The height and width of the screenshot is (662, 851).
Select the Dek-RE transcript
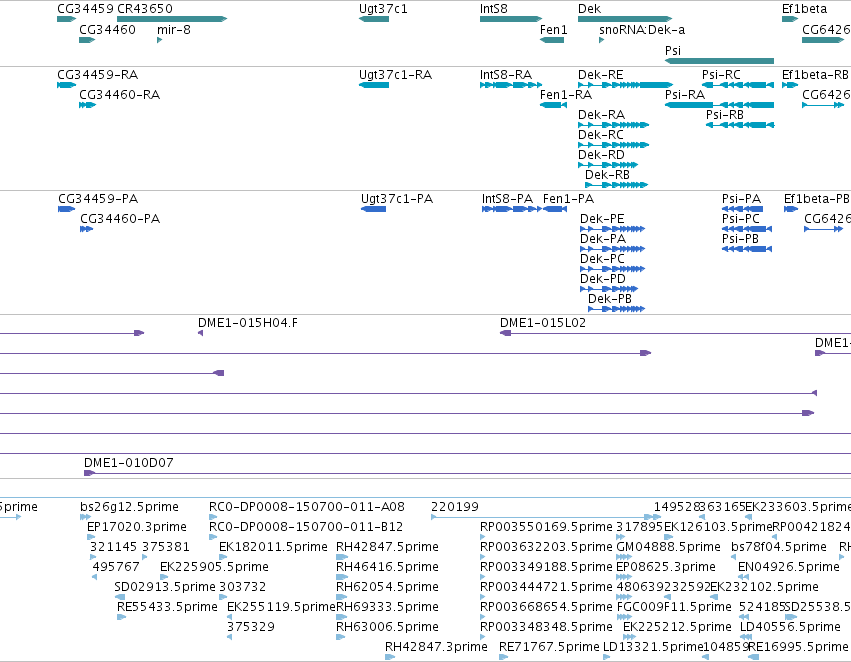(x=625, y=85)
